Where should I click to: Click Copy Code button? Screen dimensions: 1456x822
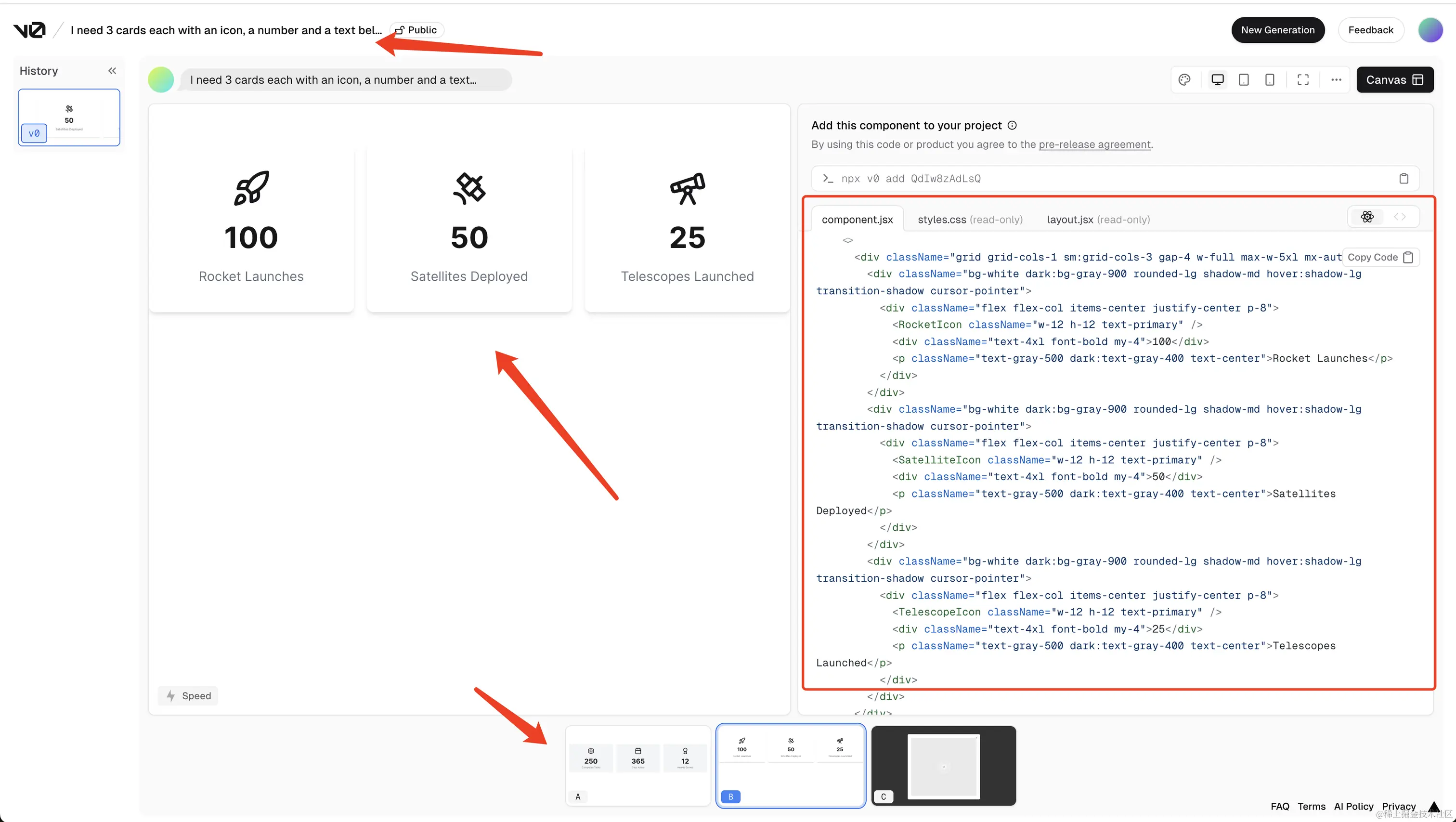[x=1380, y=257]
